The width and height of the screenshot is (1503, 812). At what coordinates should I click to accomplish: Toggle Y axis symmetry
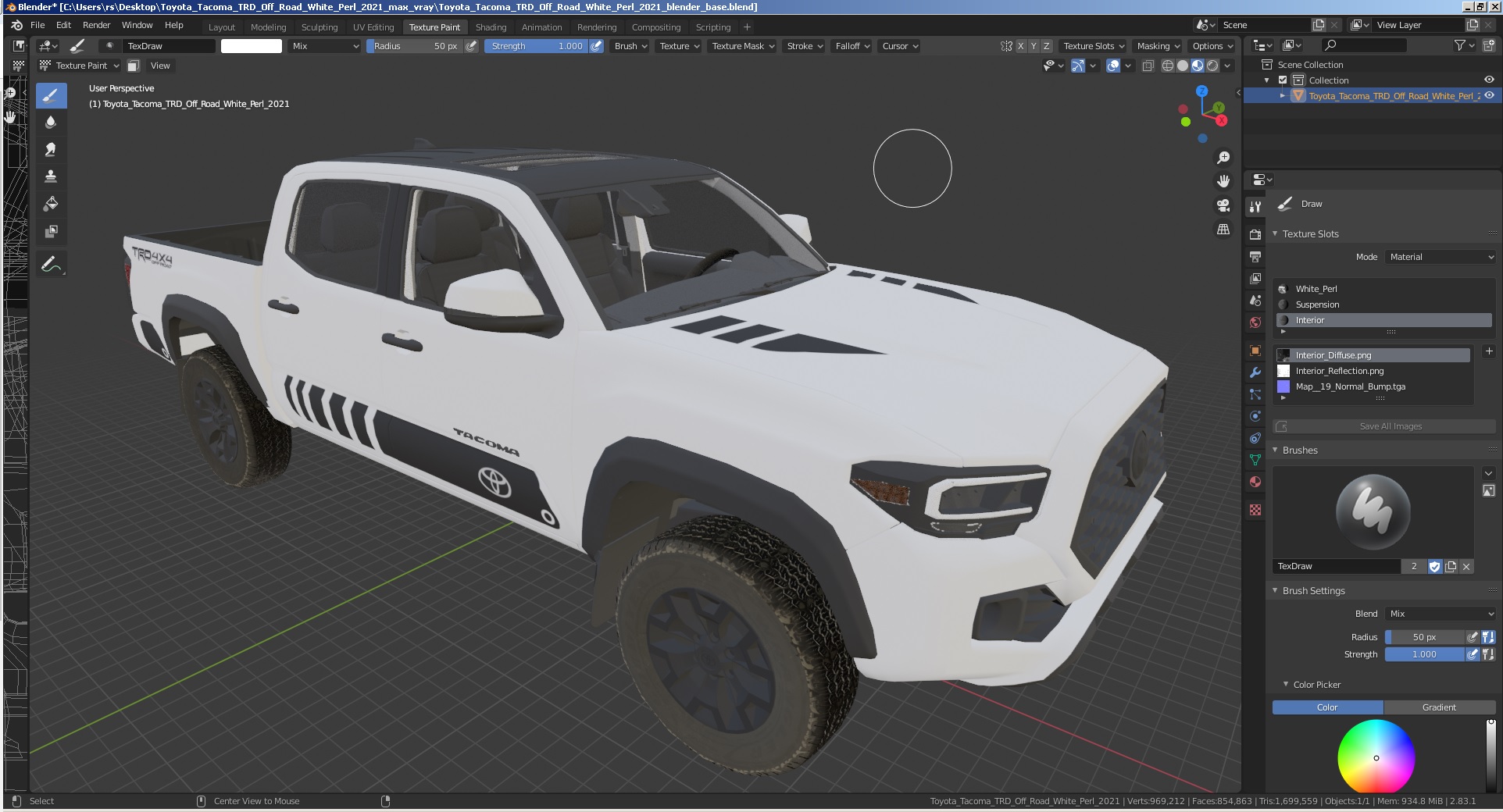click(1033, 46)
